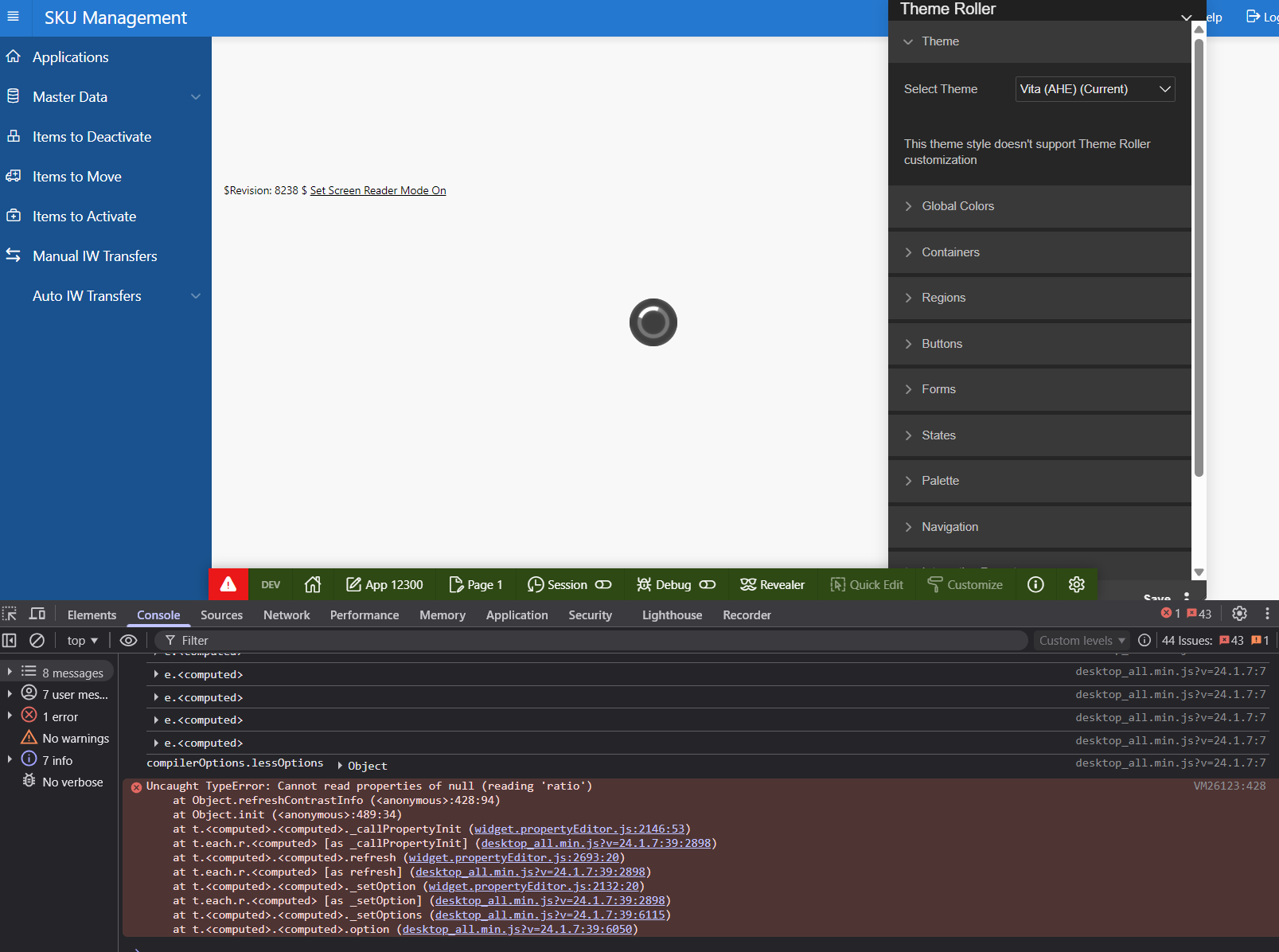Click the clear console icon

[37, 640]
